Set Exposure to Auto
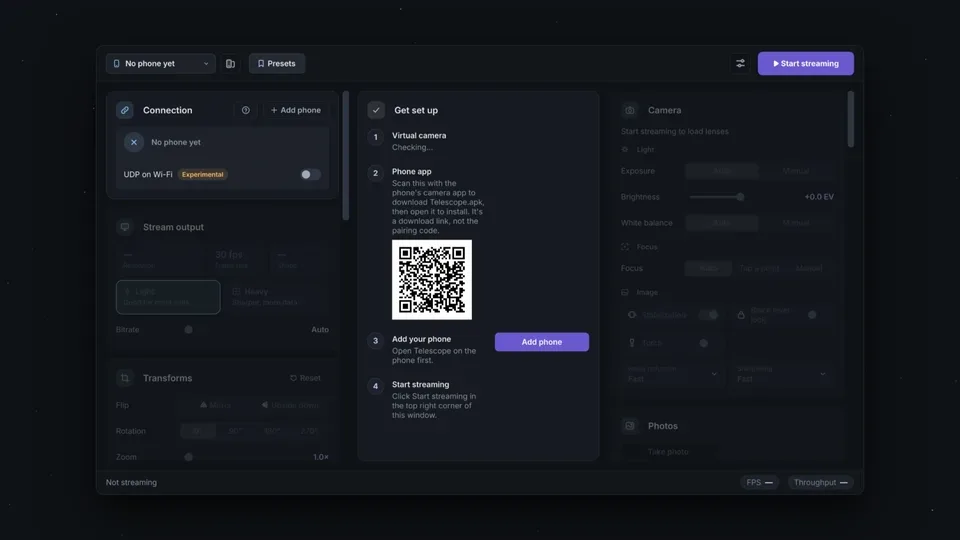The width and height of the screenshot is (960, 540). tap(722, 171)
